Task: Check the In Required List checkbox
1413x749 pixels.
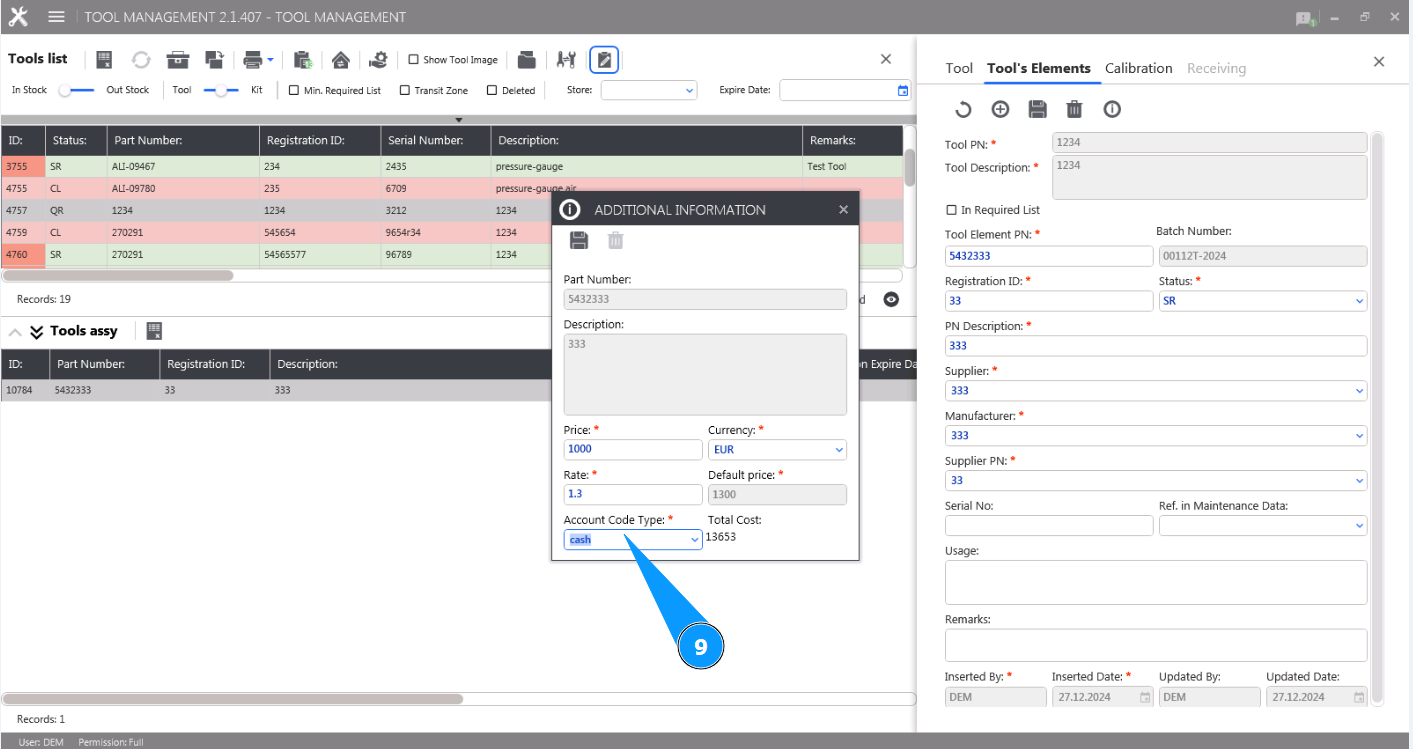Action: 951,210
